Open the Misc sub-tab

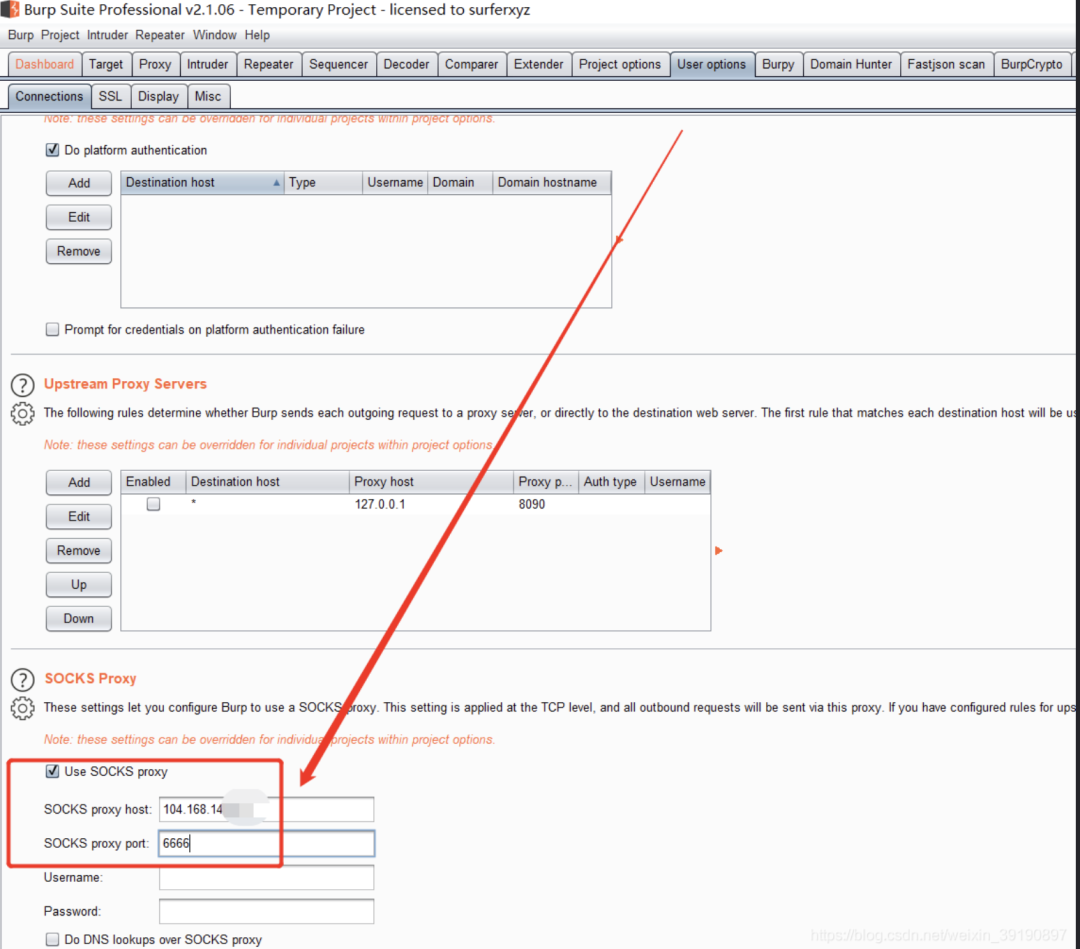pos(208,96)
